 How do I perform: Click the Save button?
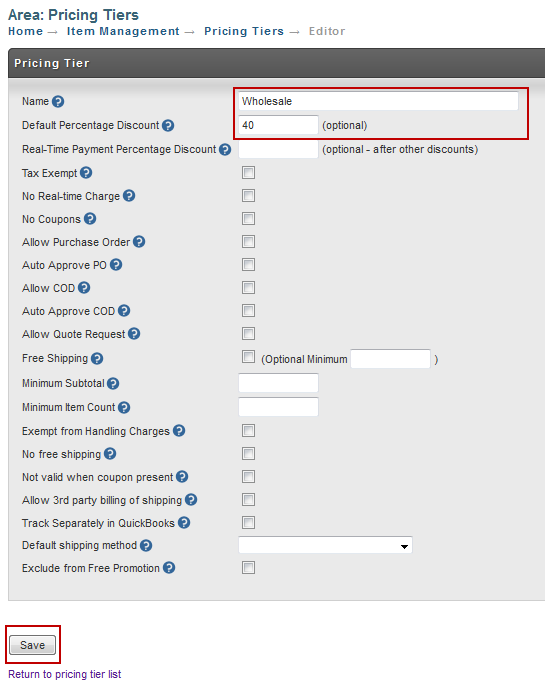tap(33, 645)
